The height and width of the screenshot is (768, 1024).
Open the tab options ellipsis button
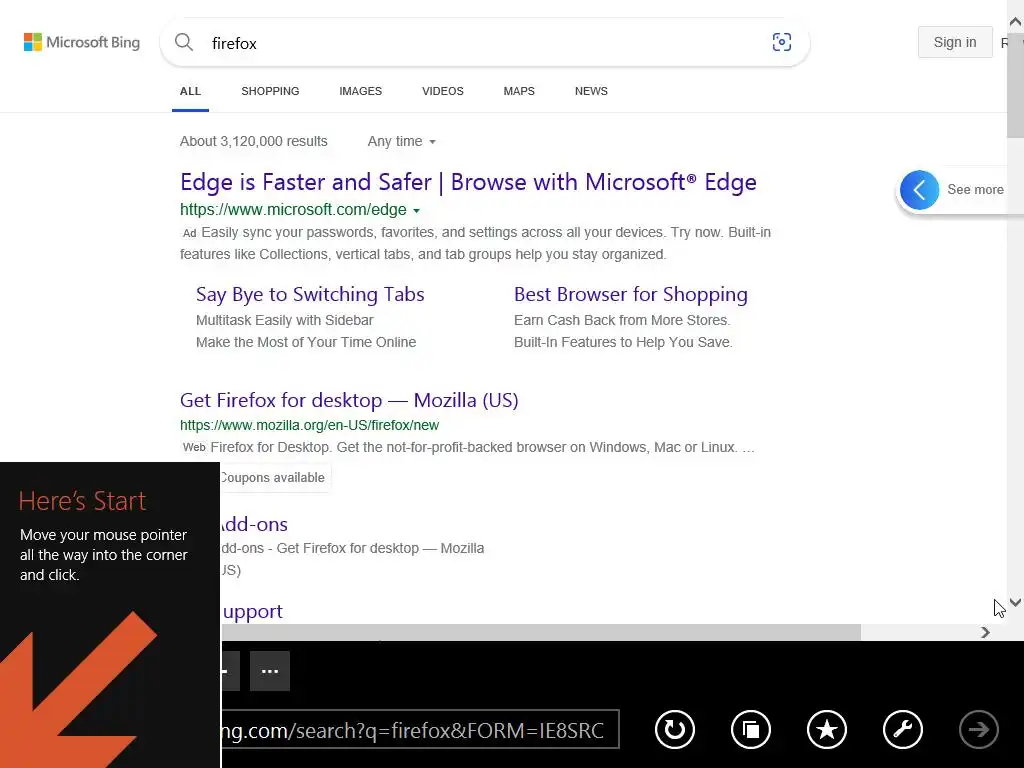click(x=270, y=671)
